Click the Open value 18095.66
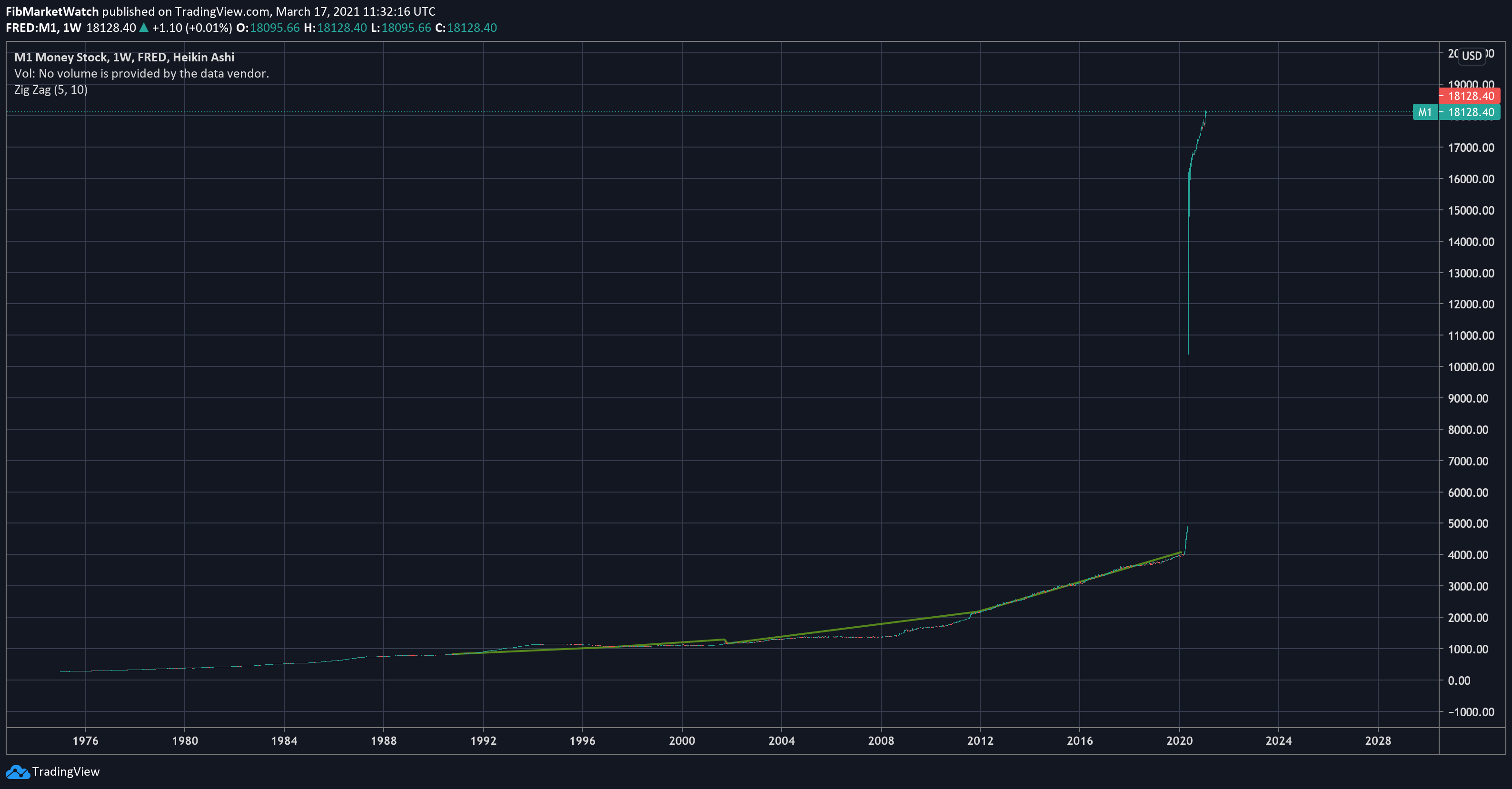This screenshot has width=1512, height=789. pyautogui.click(x=275, y=28)
